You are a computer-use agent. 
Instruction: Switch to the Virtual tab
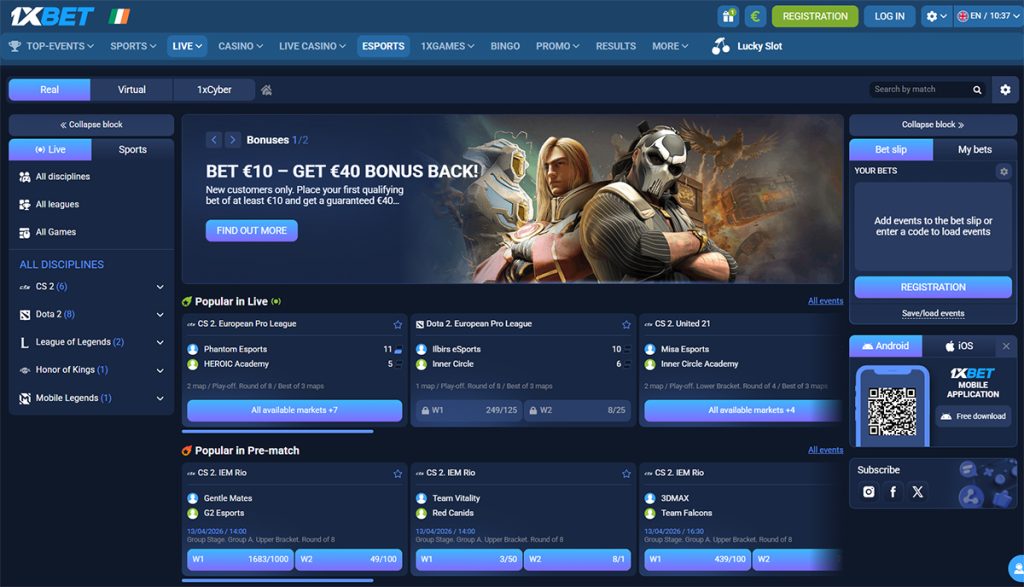click(132, 89)
